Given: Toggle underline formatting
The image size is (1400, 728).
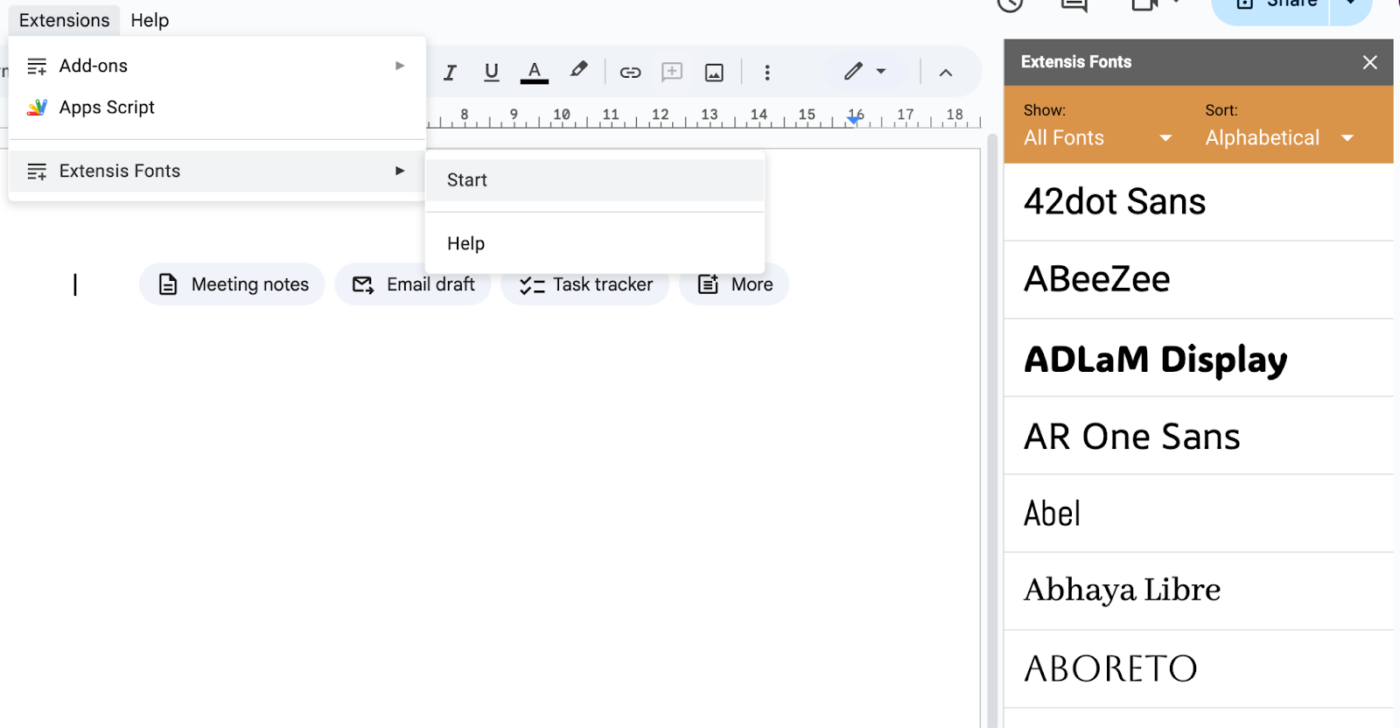Looking at the screenshot, I should tap(491, 72).
